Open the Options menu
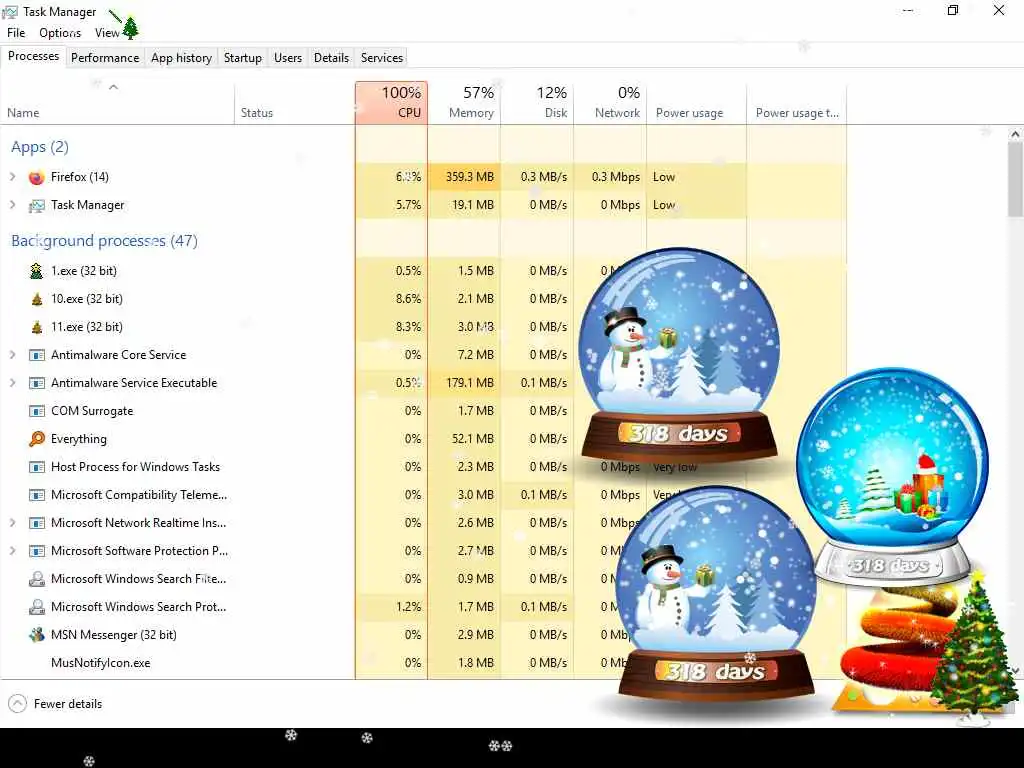 [60, 33]
